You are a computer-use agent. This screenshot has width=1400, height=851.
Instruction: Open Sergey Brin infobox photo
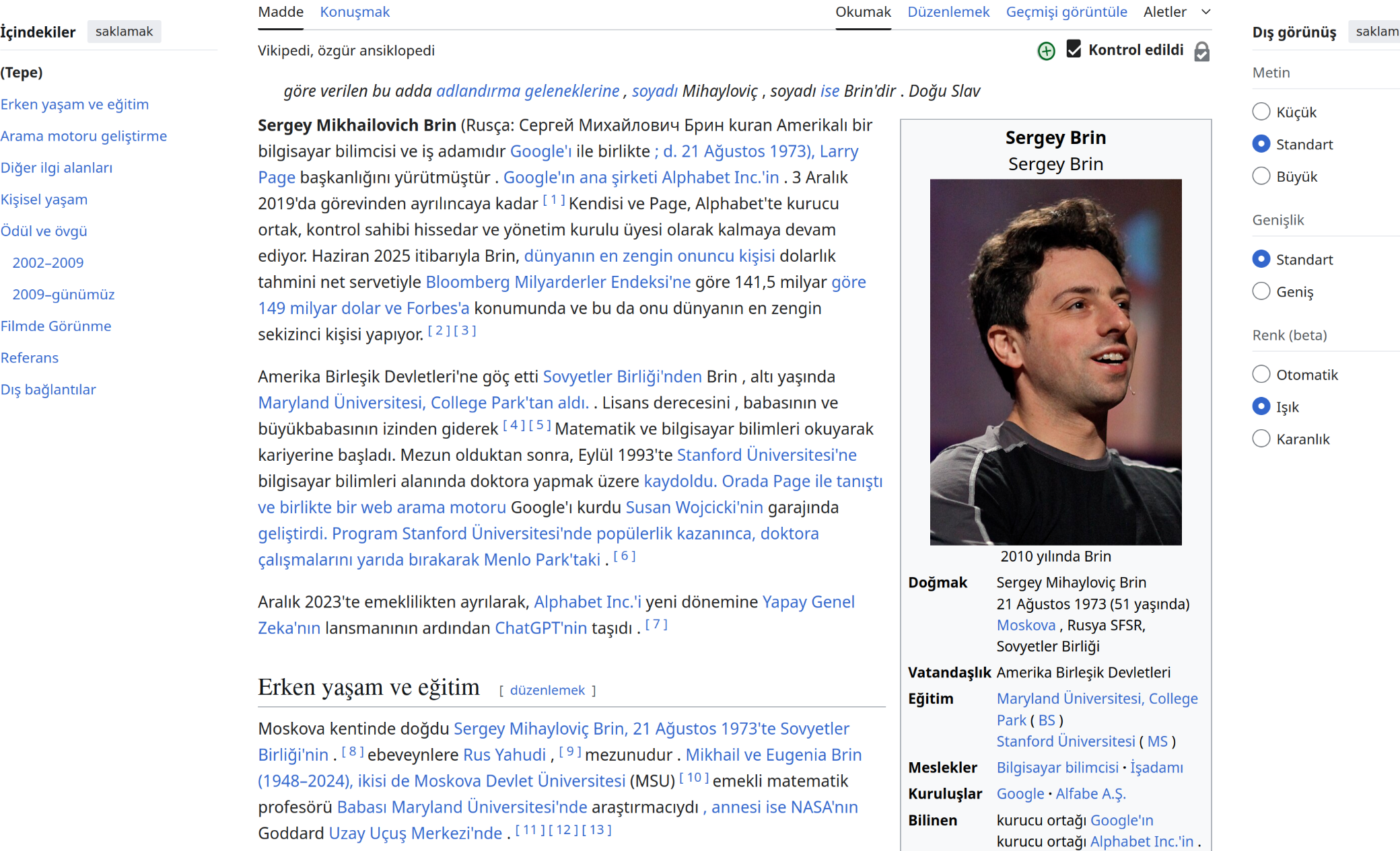[1055, 362]
